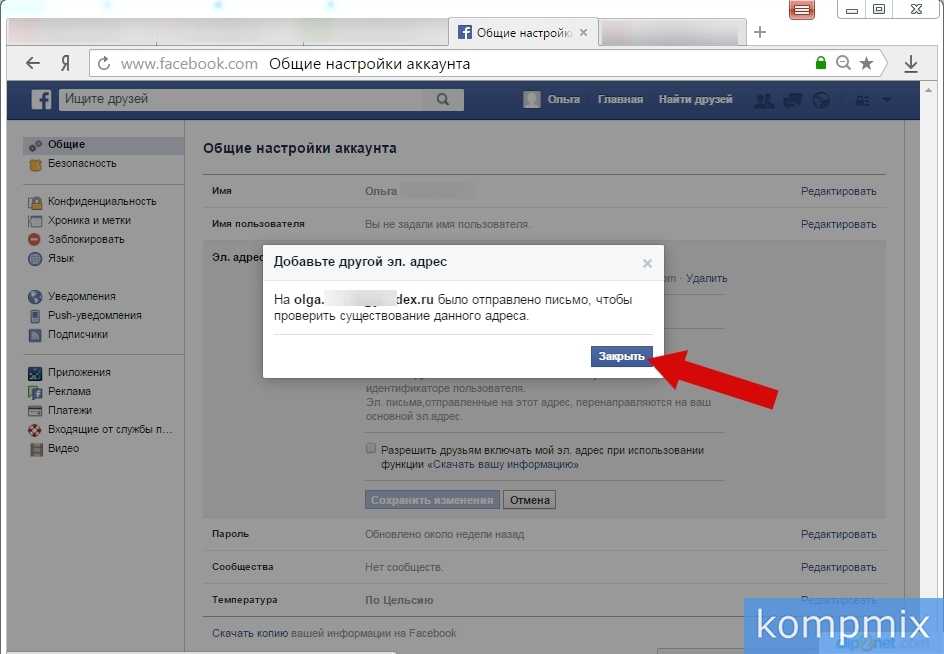Open friend requests icon in Facebook header
The height and width of the screenshot is (654, 944).
tap(764, 100)
